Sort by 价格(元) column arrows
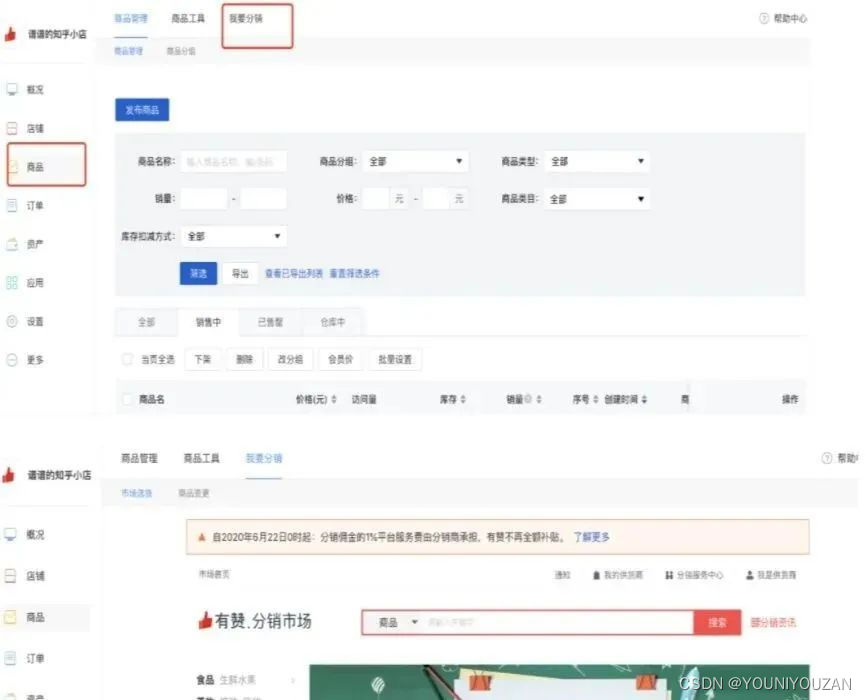The height and width of the screenshot is (700, 866). point(334,399)
